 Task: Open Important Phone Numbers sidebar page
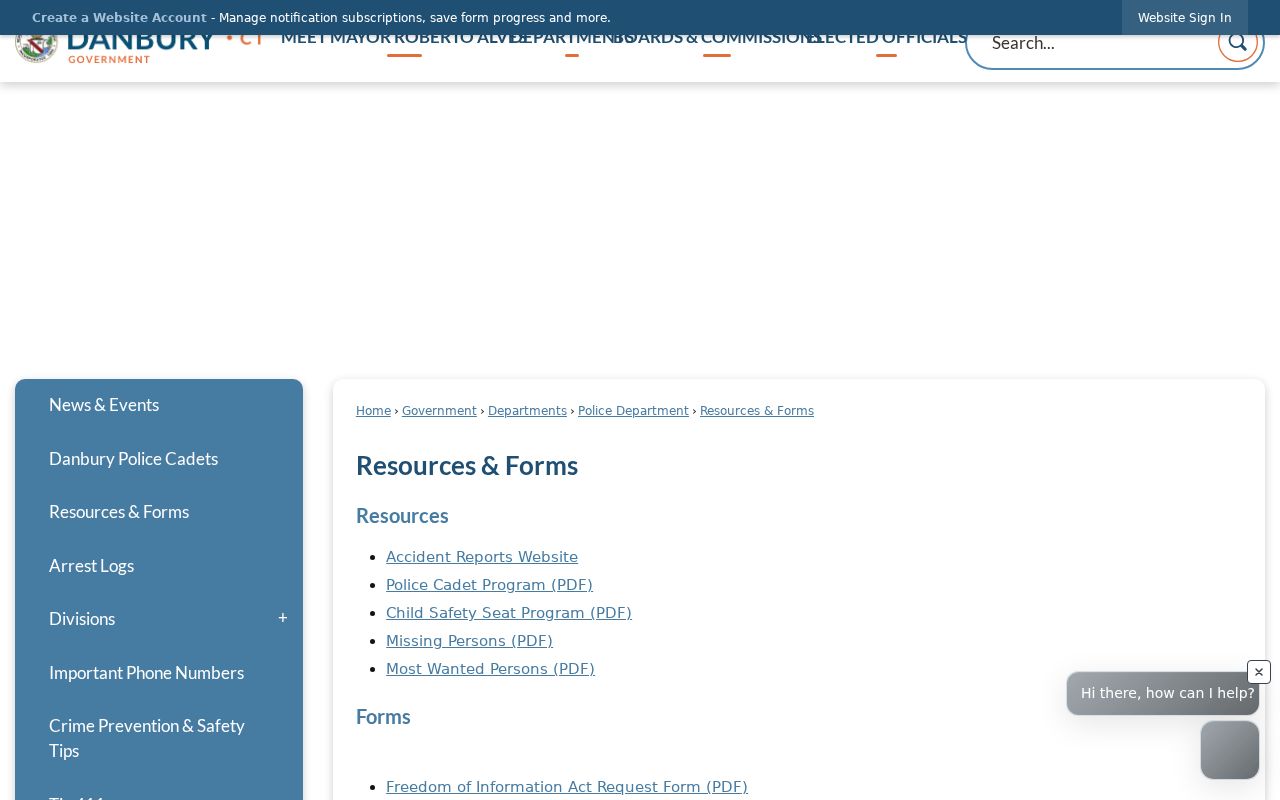point(159,673)
